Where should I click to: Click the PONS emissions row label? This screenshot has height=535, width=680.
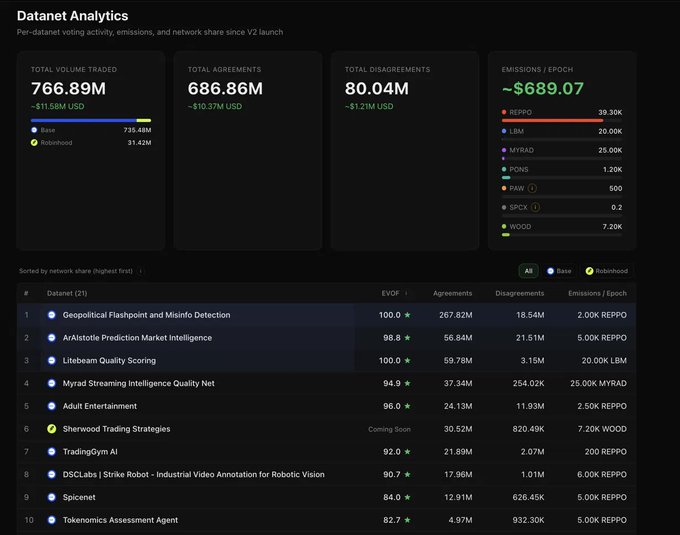[519, 169]
